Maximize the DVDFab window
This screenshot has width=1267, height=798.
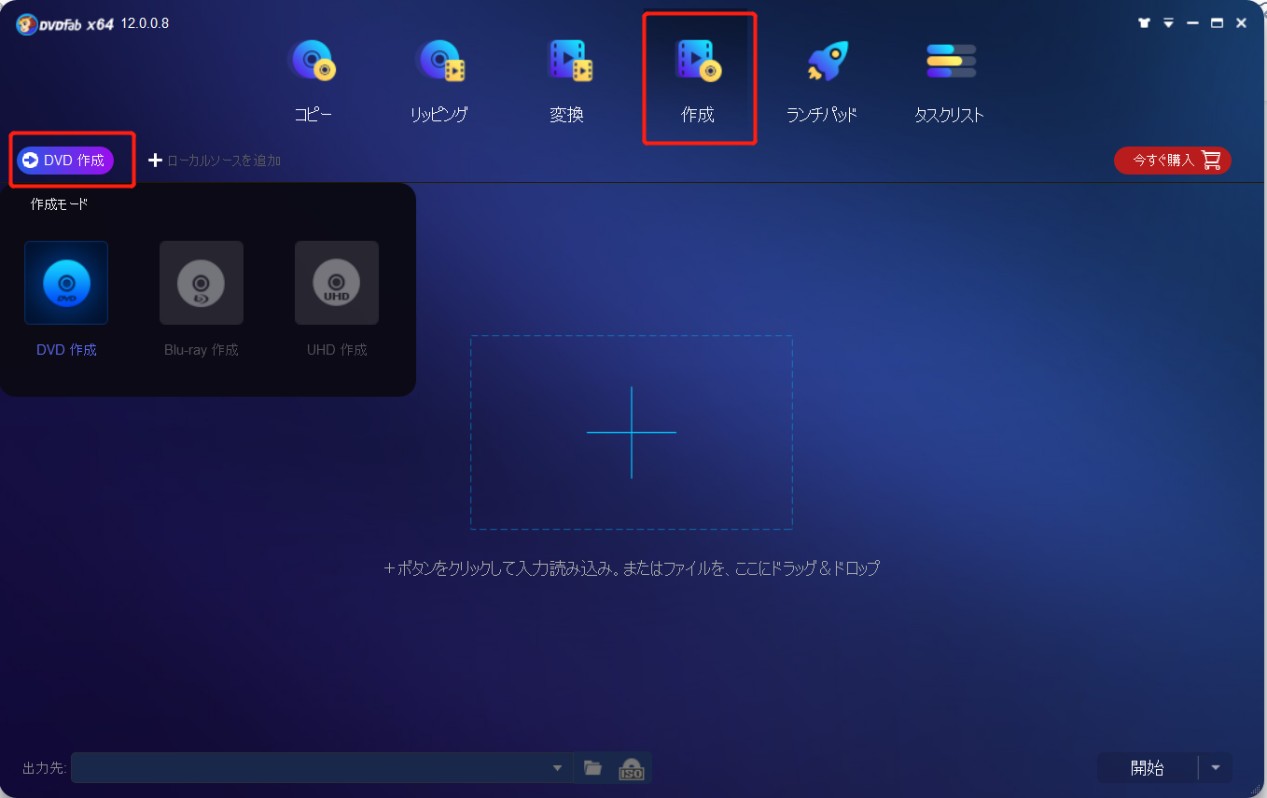[1217, 23]
